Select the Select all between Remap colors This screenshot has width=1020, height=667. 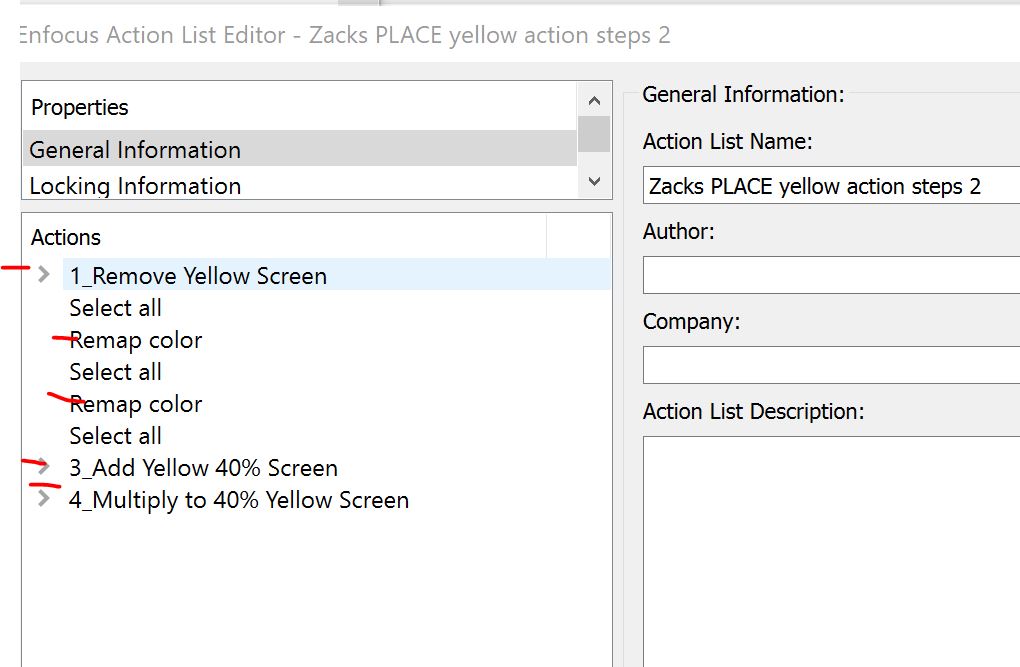click(x=116, y=372)
